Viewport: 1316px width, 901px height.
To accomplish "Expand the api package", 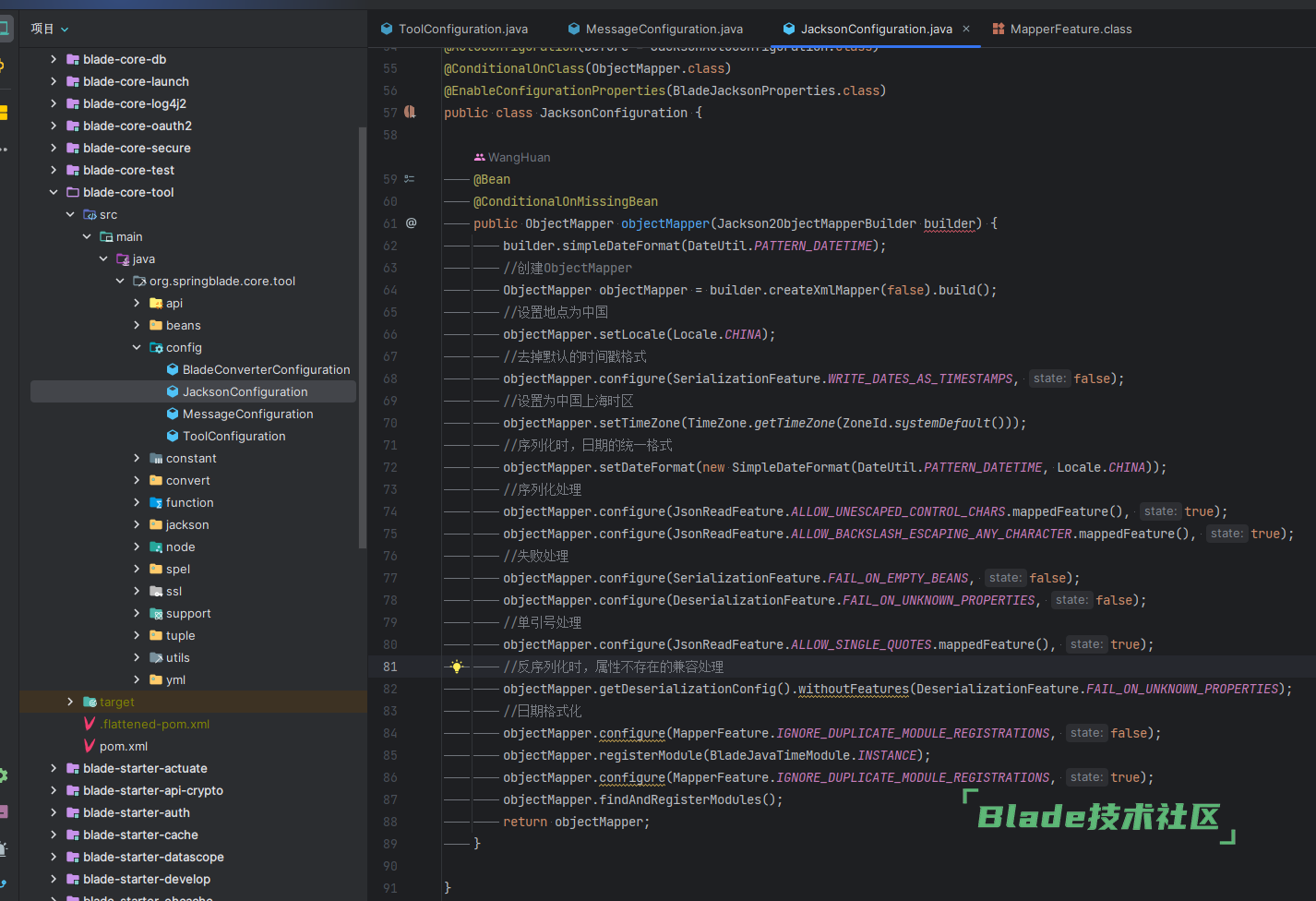I will [137, 303].
